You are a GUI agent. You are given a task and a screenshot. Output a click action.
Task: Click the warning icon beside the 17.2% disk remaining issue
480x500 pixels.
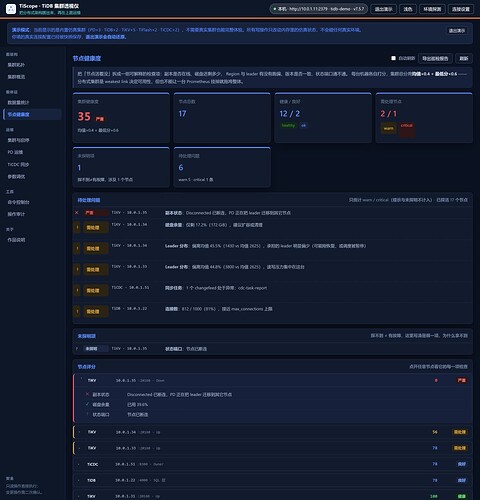pyautogui.click(x=77, y=227)
